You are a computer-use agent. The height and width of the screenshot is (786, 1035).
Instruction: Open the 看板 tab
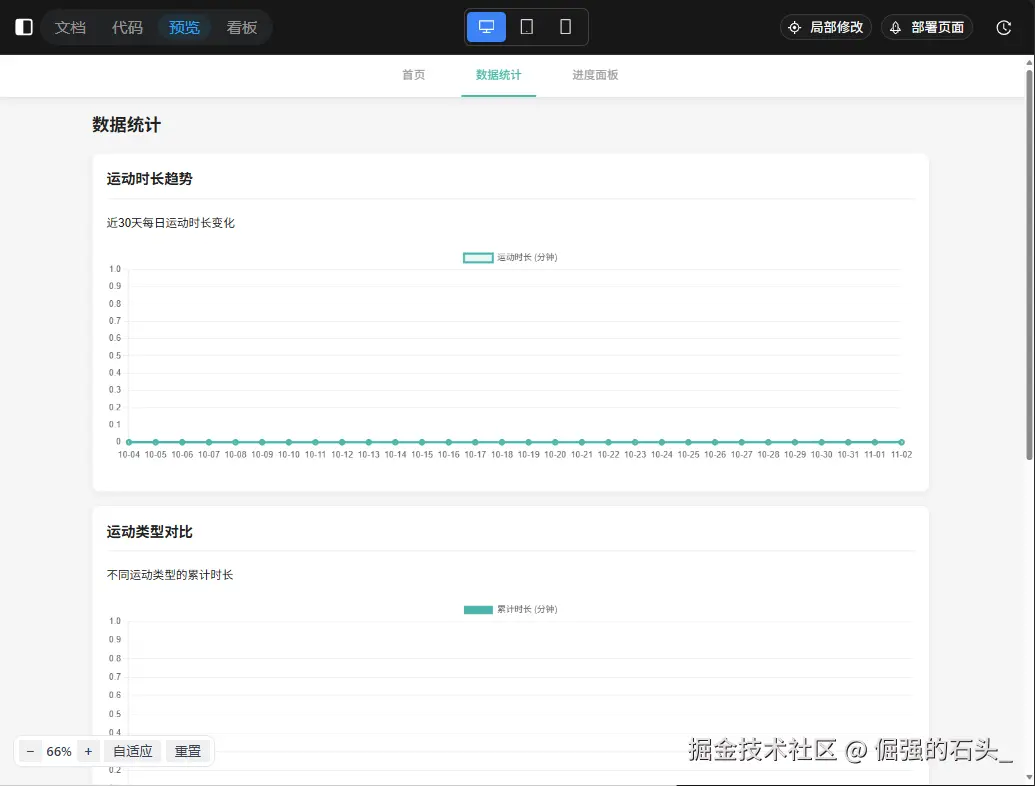coord(242,28)
